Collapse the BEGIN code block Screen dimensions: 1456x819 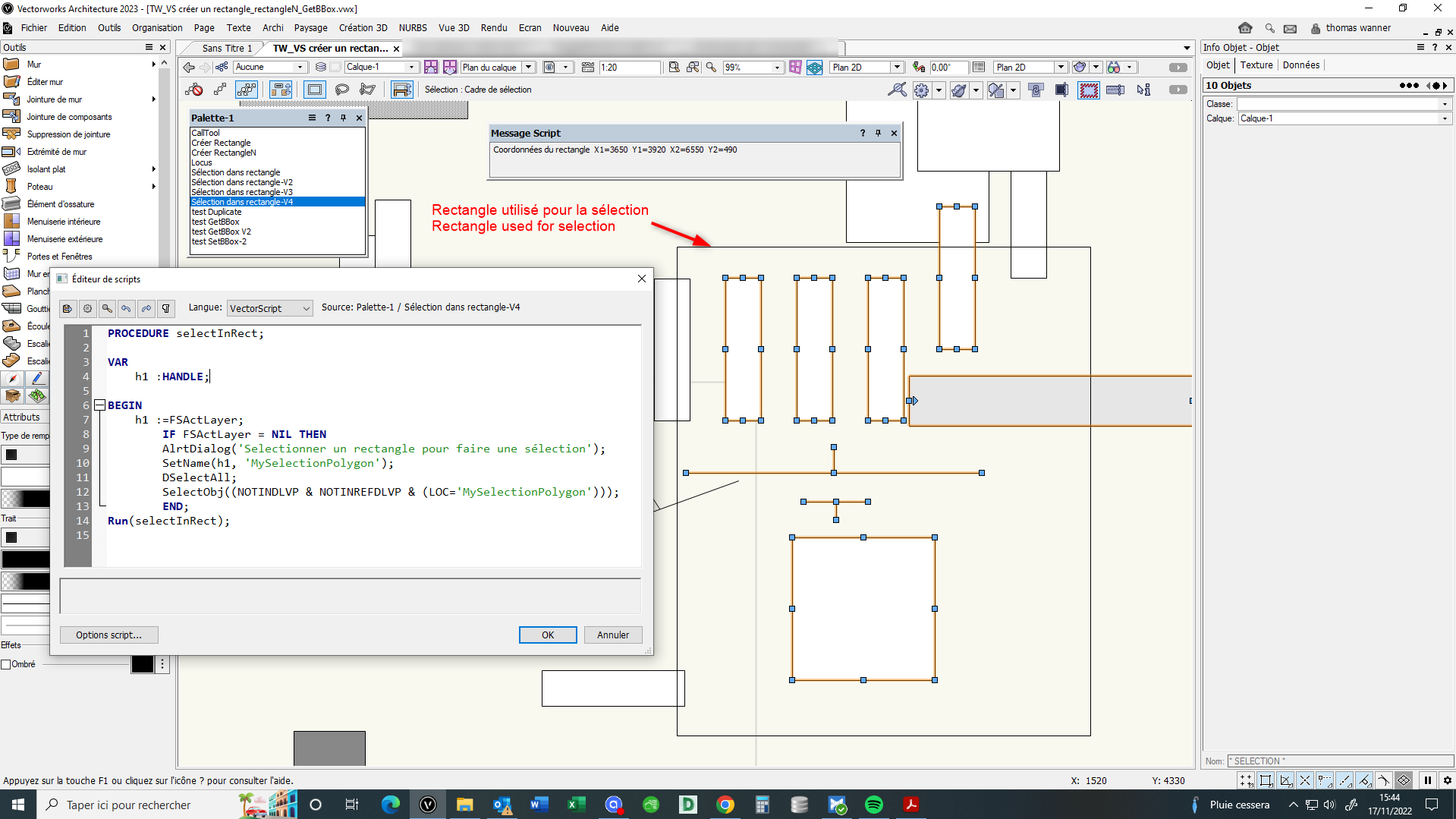click(99, 405)
